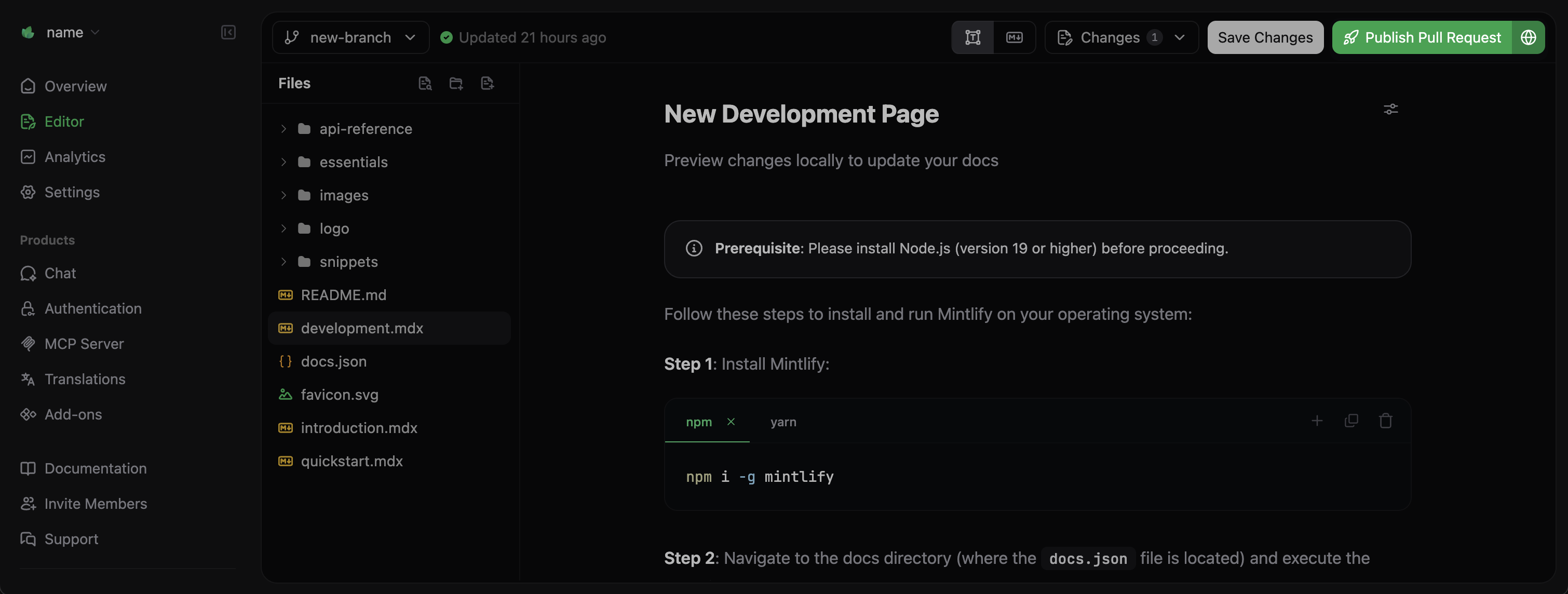Switch to the yarn tab

(783, 421)
